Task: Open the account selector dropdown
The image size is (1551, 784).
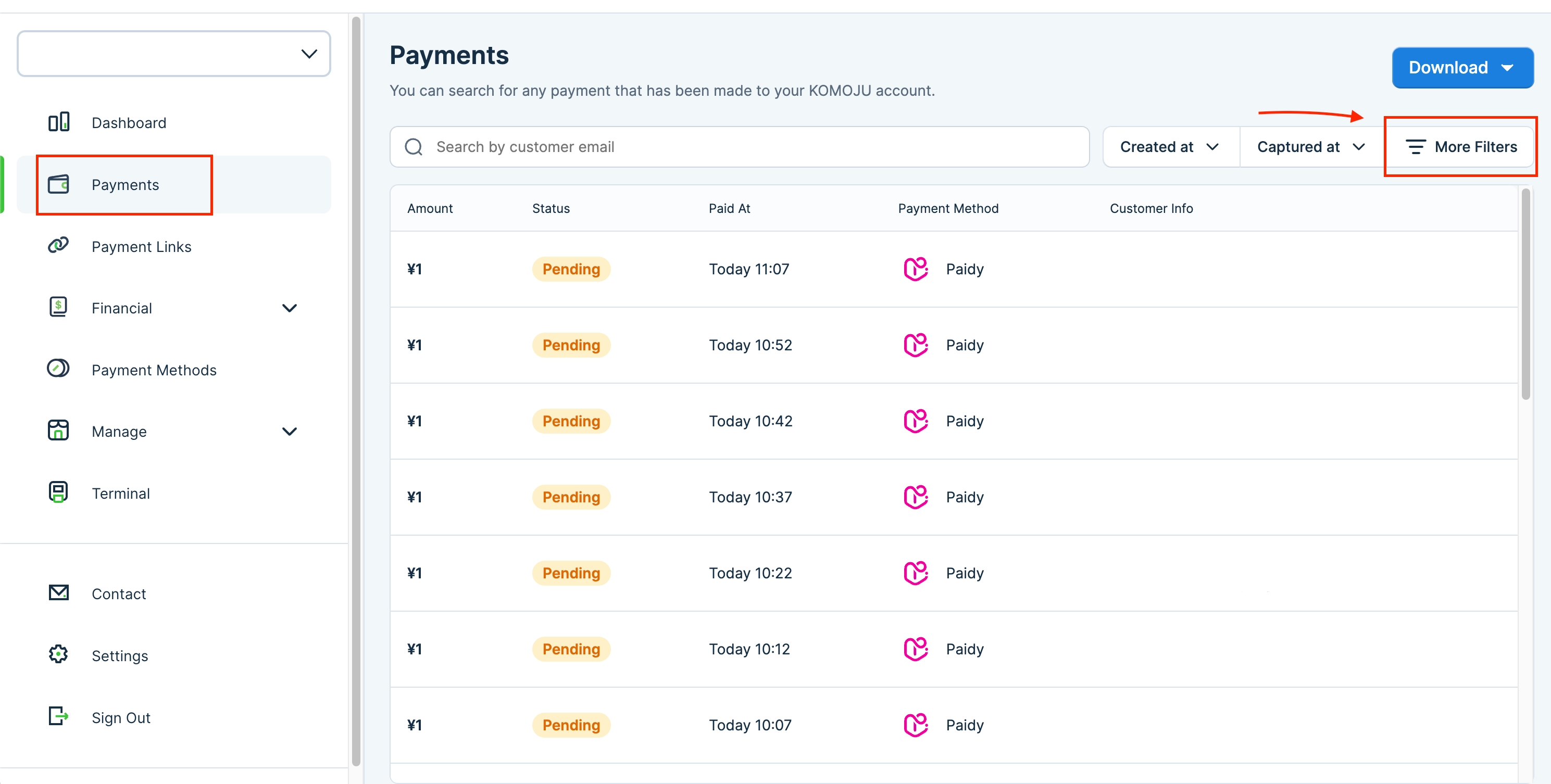Action: click(173, 54)
